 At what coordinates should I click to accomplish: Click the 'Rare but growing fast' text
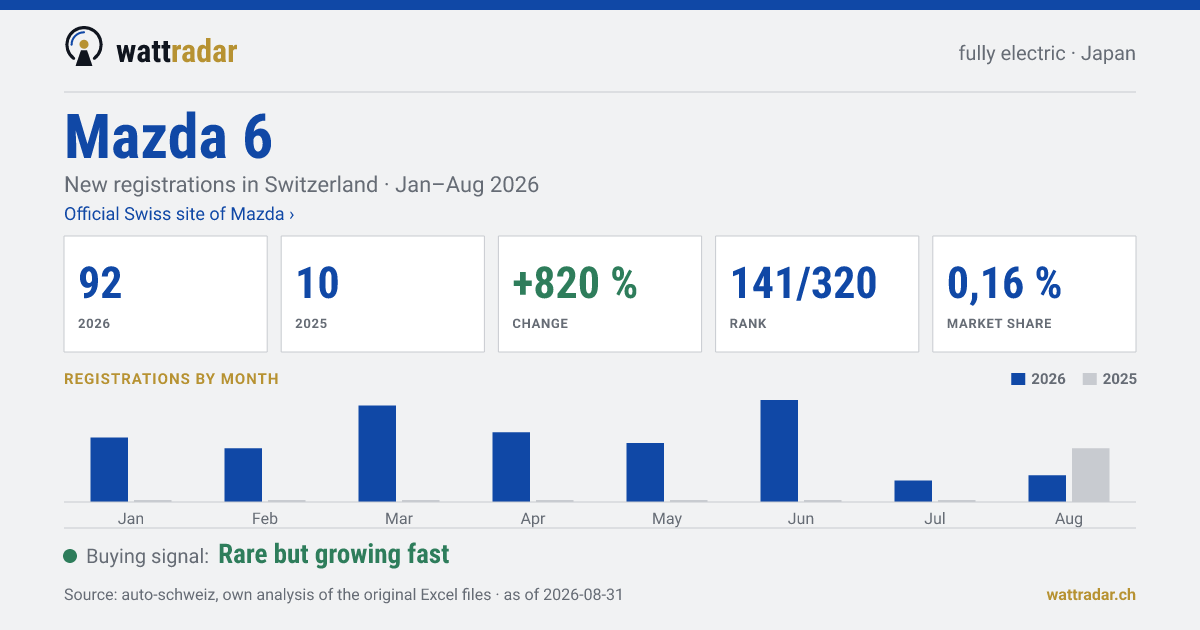334,554
